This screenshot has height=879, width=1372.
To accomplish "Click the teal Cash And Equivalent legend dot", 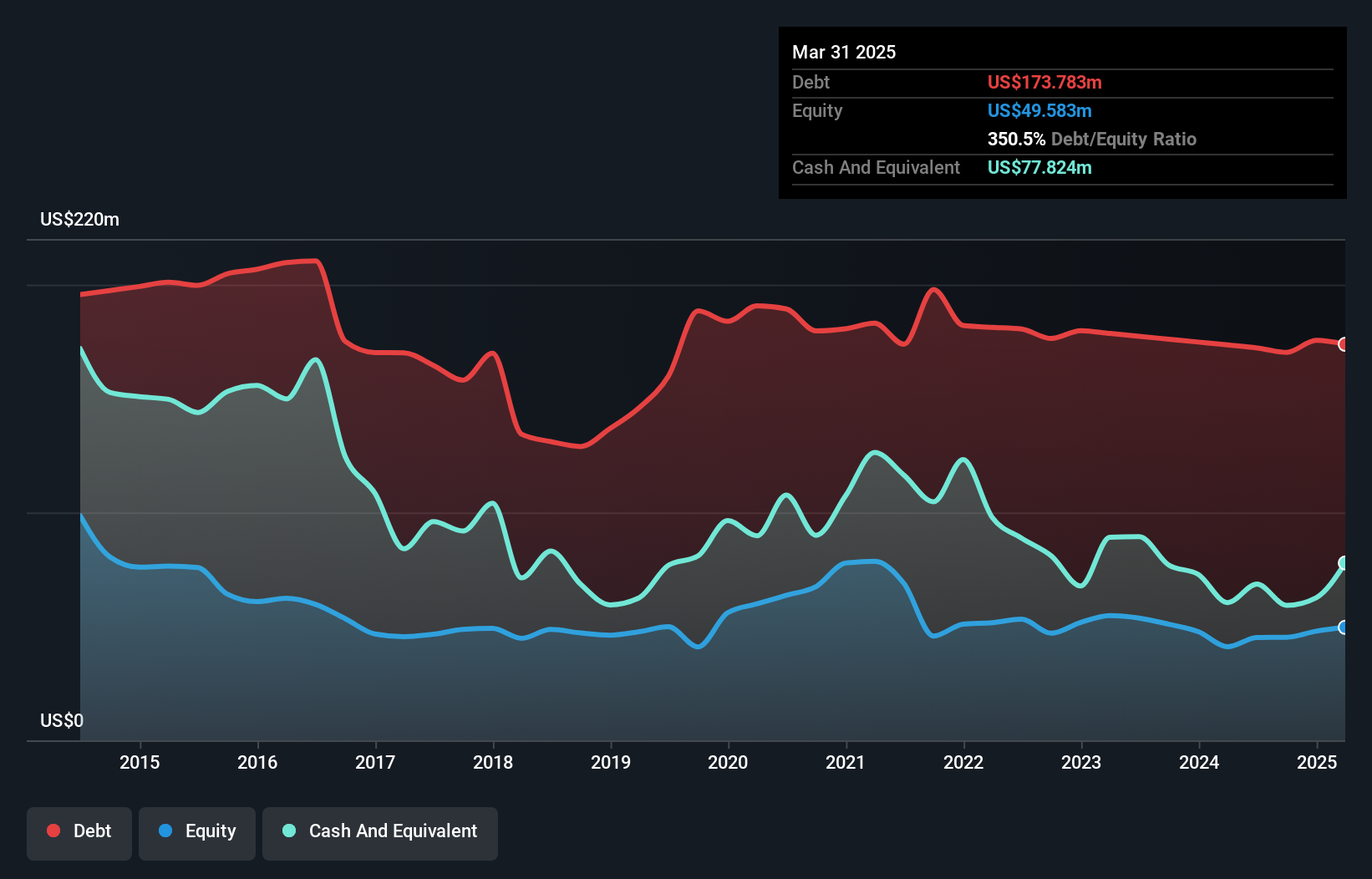I will 289,831.
